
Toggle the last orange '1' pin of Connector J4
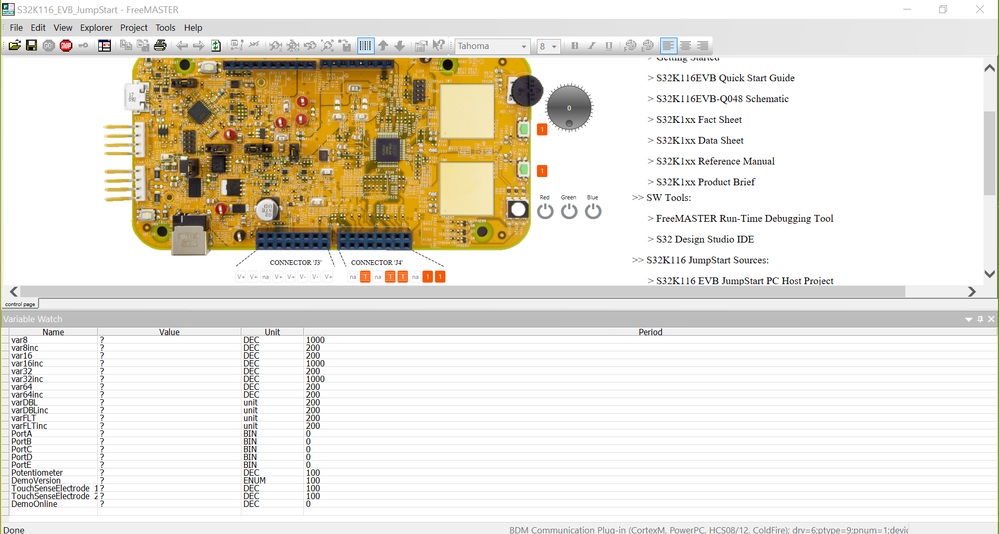click(x=440, y=277)
